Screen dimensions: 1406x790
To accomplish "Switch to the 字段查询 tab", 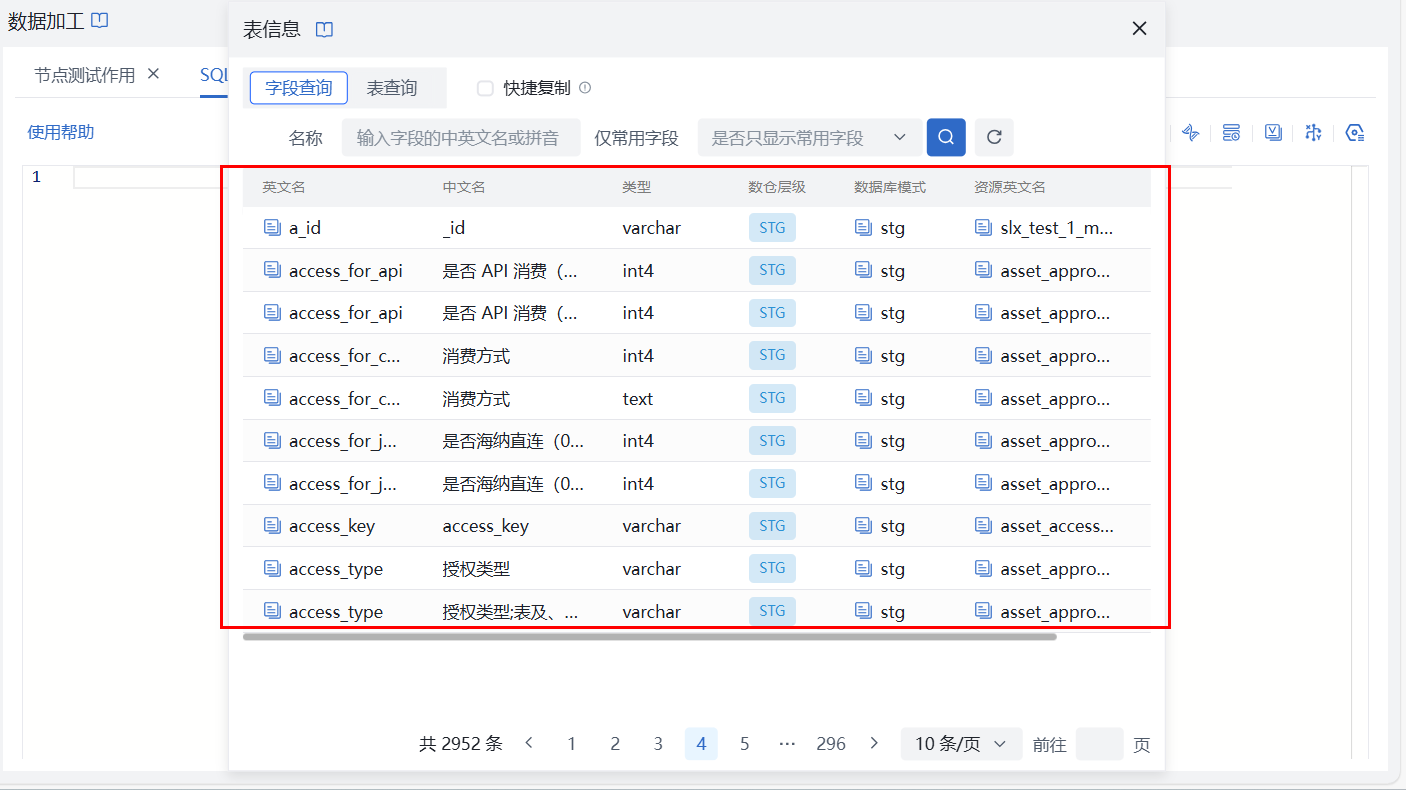I will pos(298,88).
